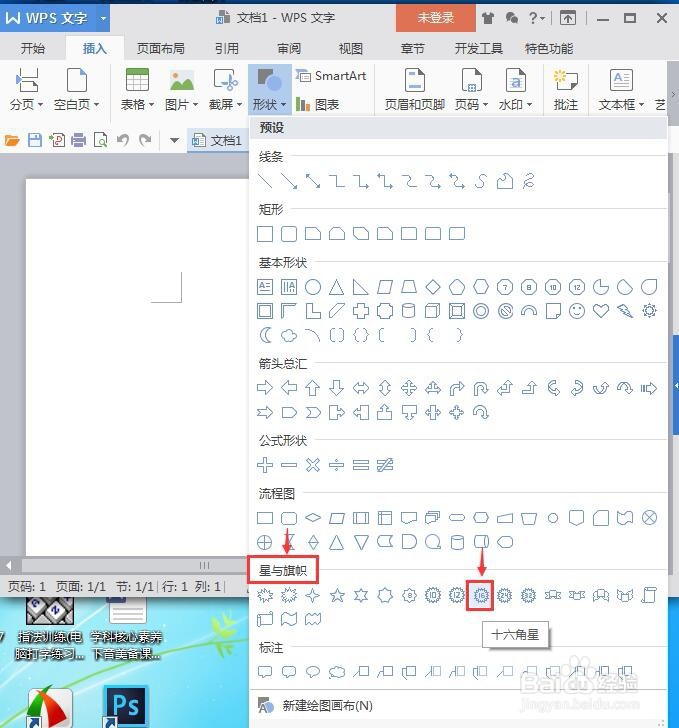Choose the vertical scroll shape
679x728 pixels.
pyautogui.click(x=649, y=595)
